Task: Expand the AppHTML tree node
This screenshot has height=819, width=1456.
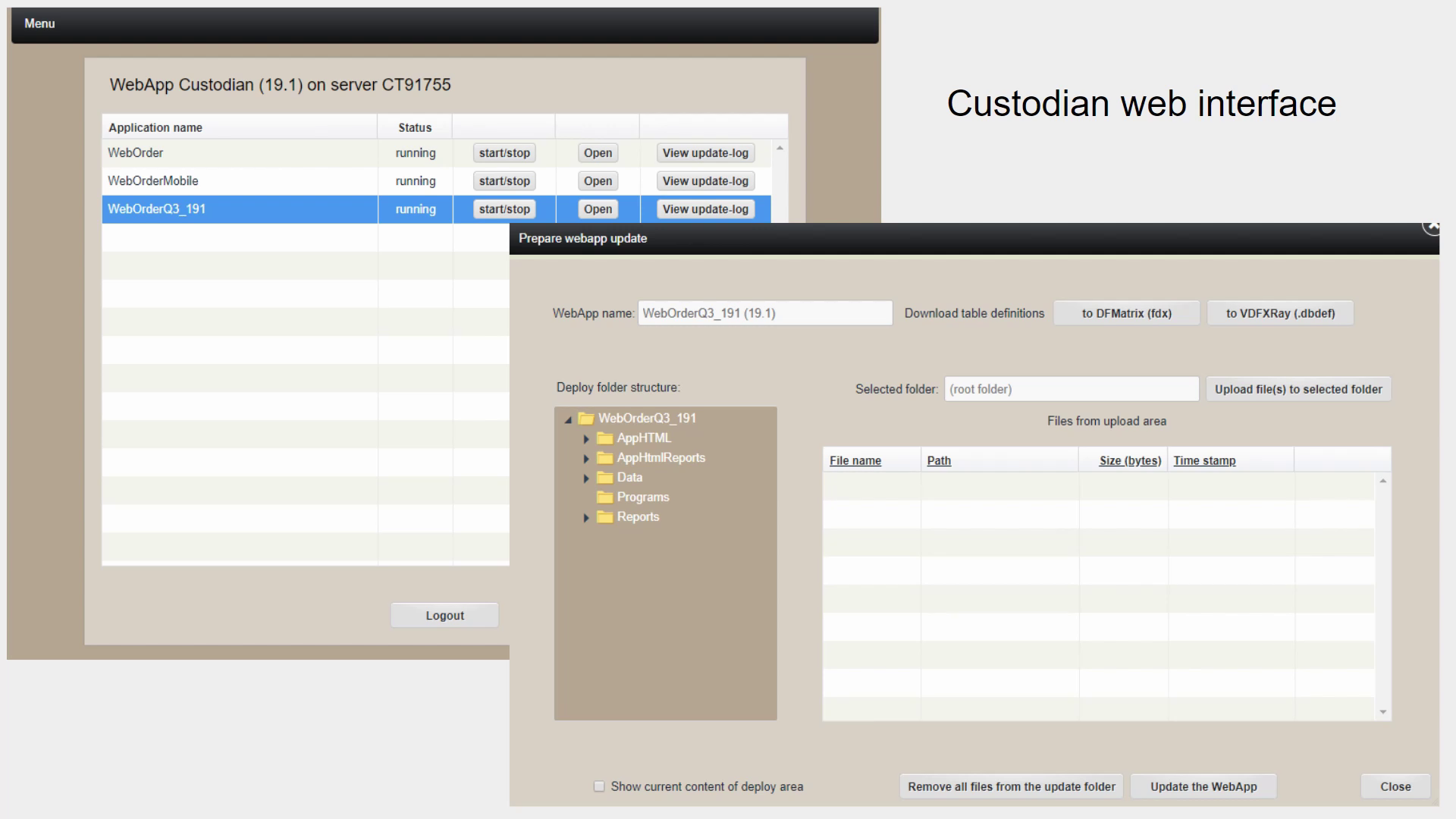Action: (586, 439)
